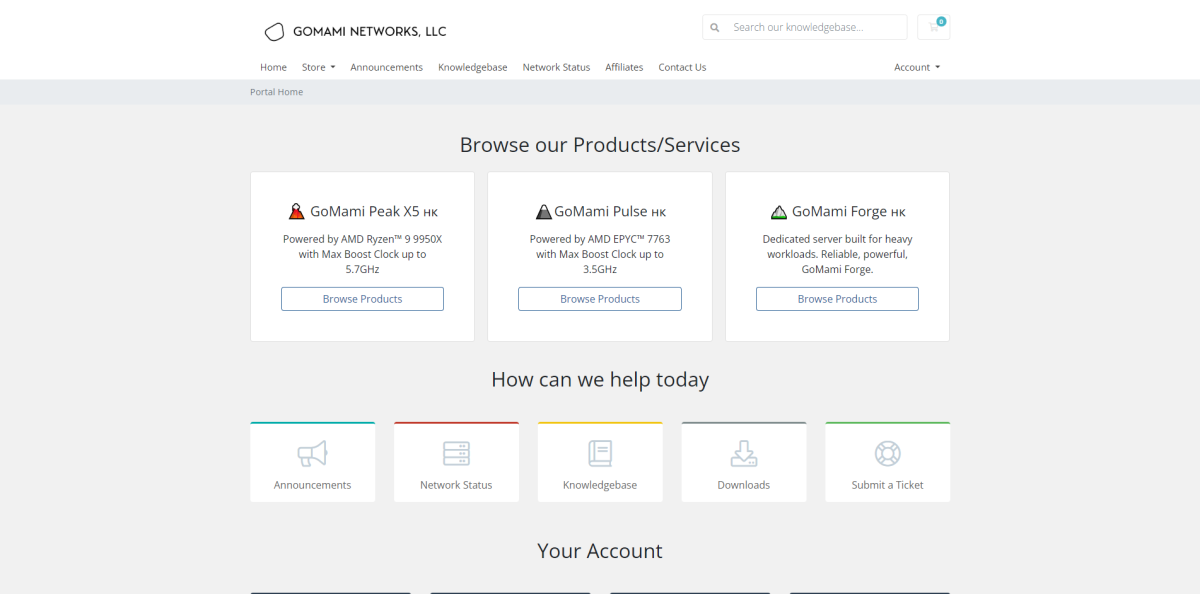This screenshot has width=1200, height=594.
Task: Click the Announcements megaphone icon
Action: click(x=312, y=454)
